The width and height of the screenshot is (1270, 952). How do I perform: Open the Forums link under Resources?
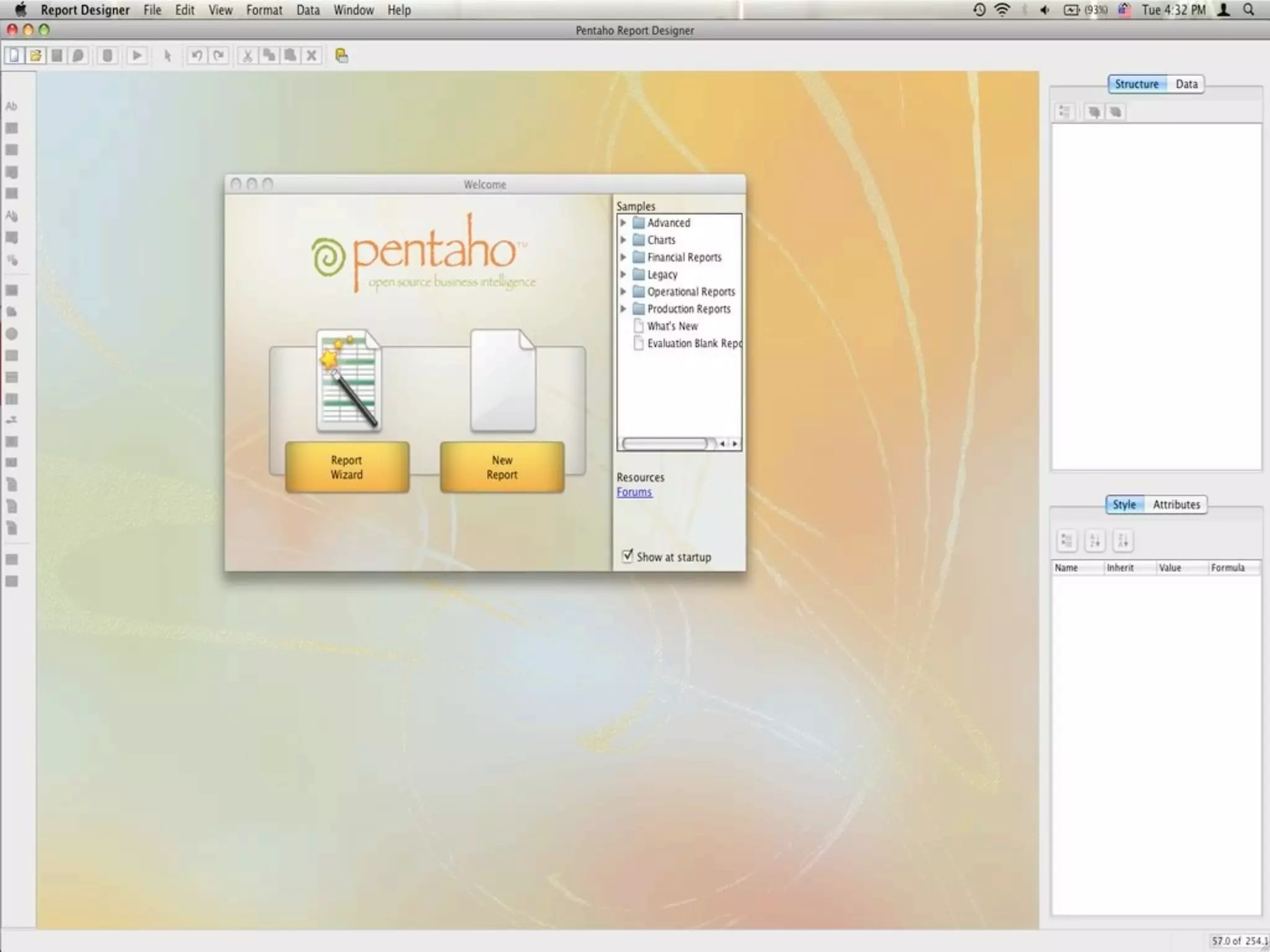pos(634,492)
